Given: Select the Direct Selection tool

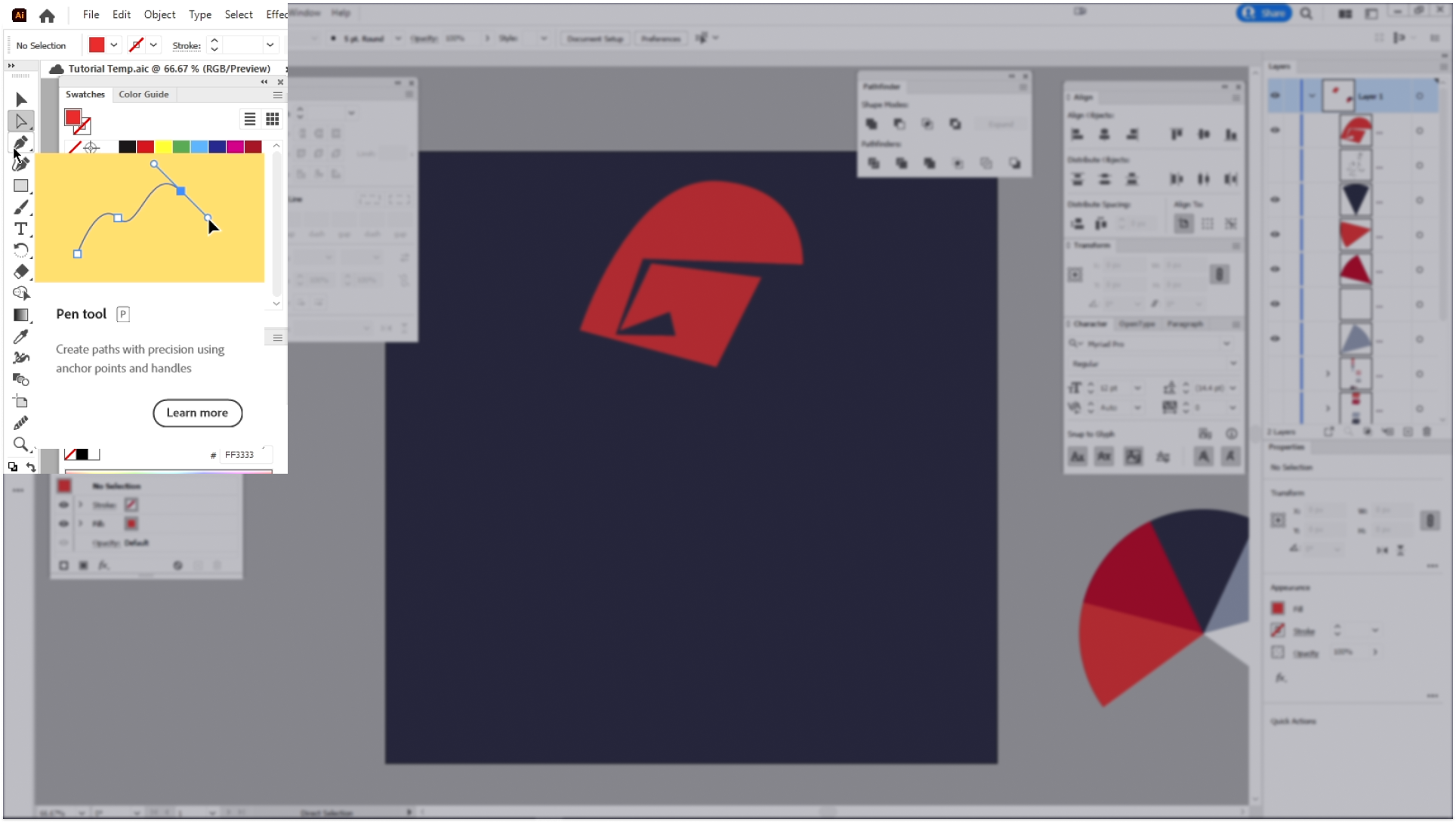Looking at the screenshot, I should 21,121.
